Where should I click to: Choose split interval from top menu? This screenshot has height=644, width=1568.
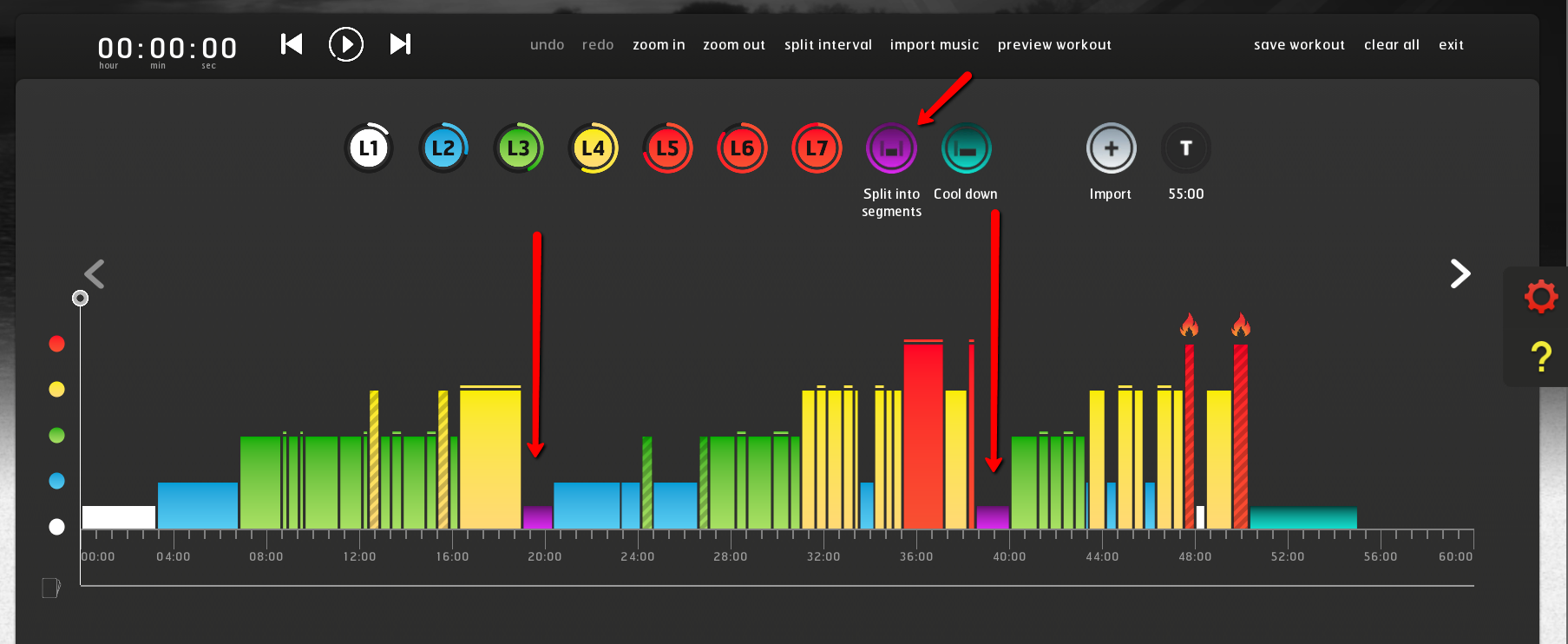828,45
